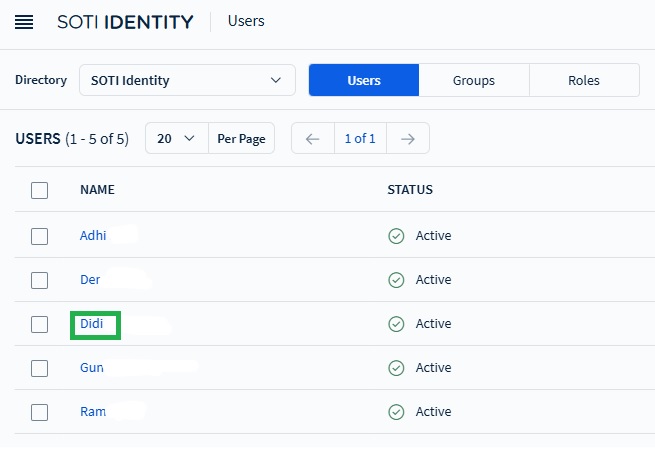Click the Active status checkmark icon for Adhi
655x461 pixels.
(x=396, y=236)
